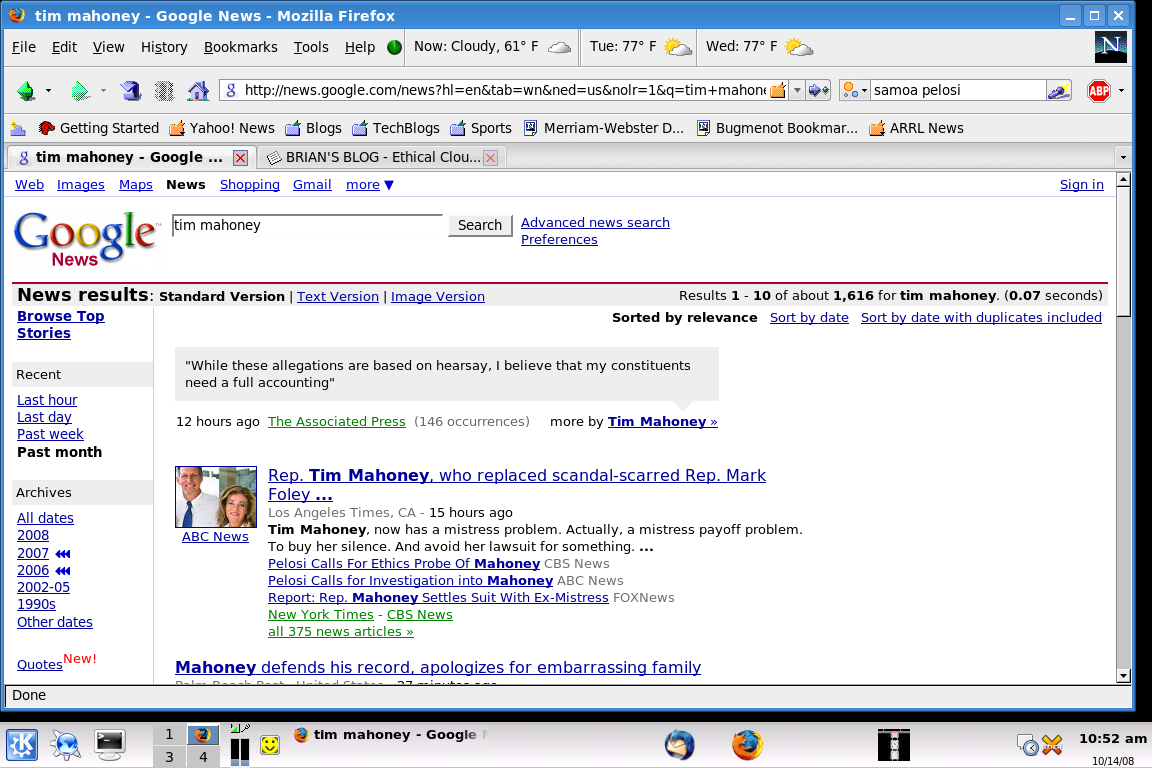Click the samoa pelosi search box

click(957, 90)
